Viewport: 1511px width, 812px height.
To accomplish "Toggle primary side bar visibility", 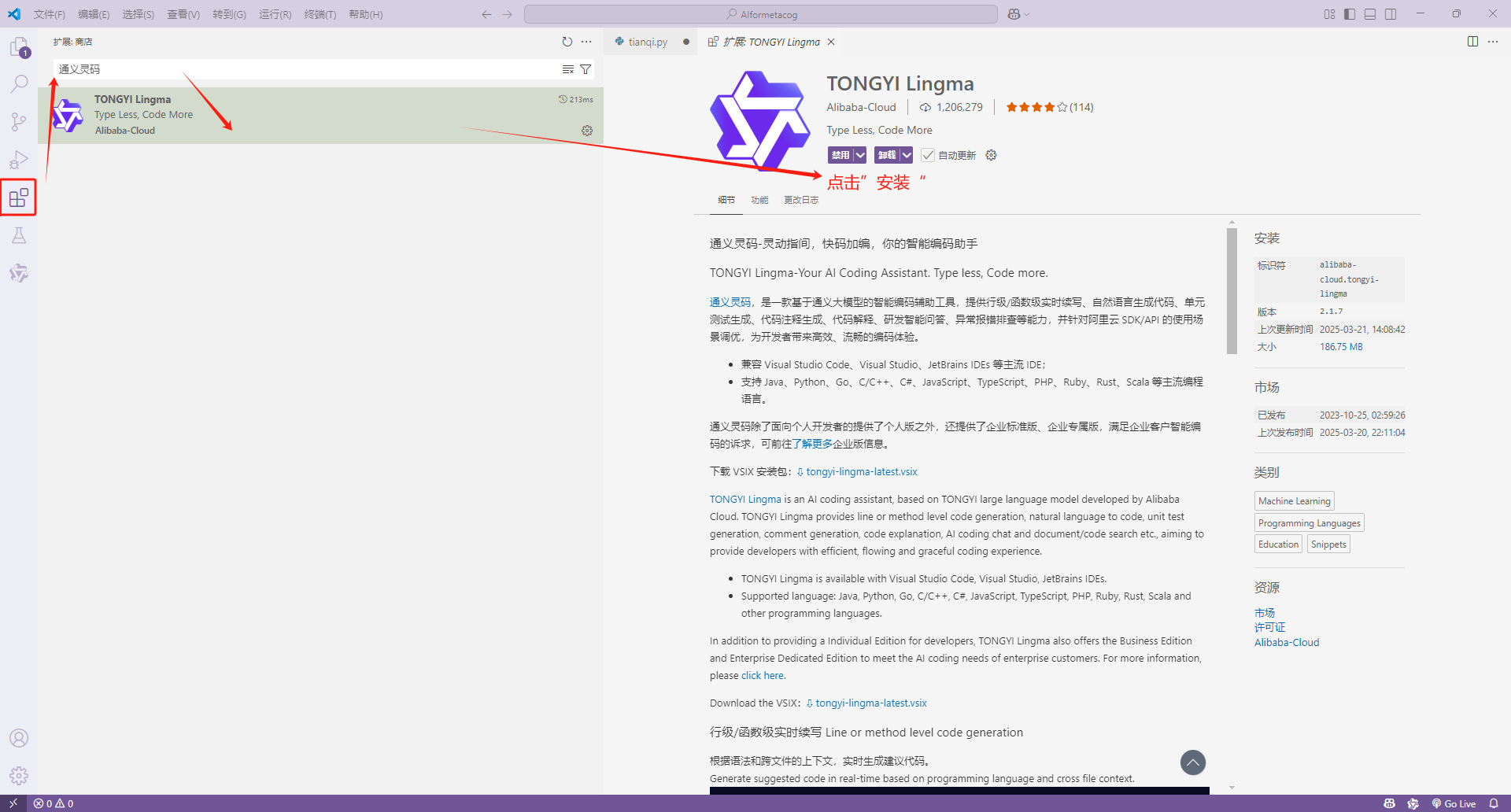I will tap(1350, 14).
